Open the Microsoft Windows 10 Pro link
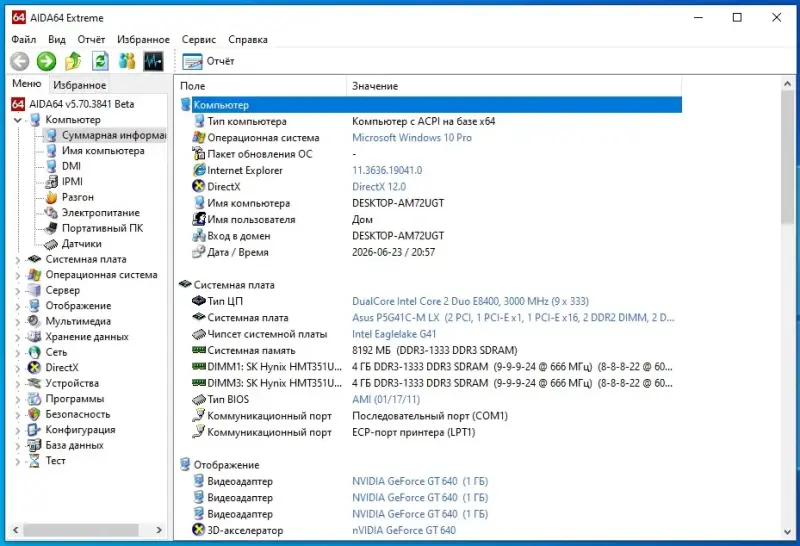This screenshot has height=546, width=800. (412, 138)
